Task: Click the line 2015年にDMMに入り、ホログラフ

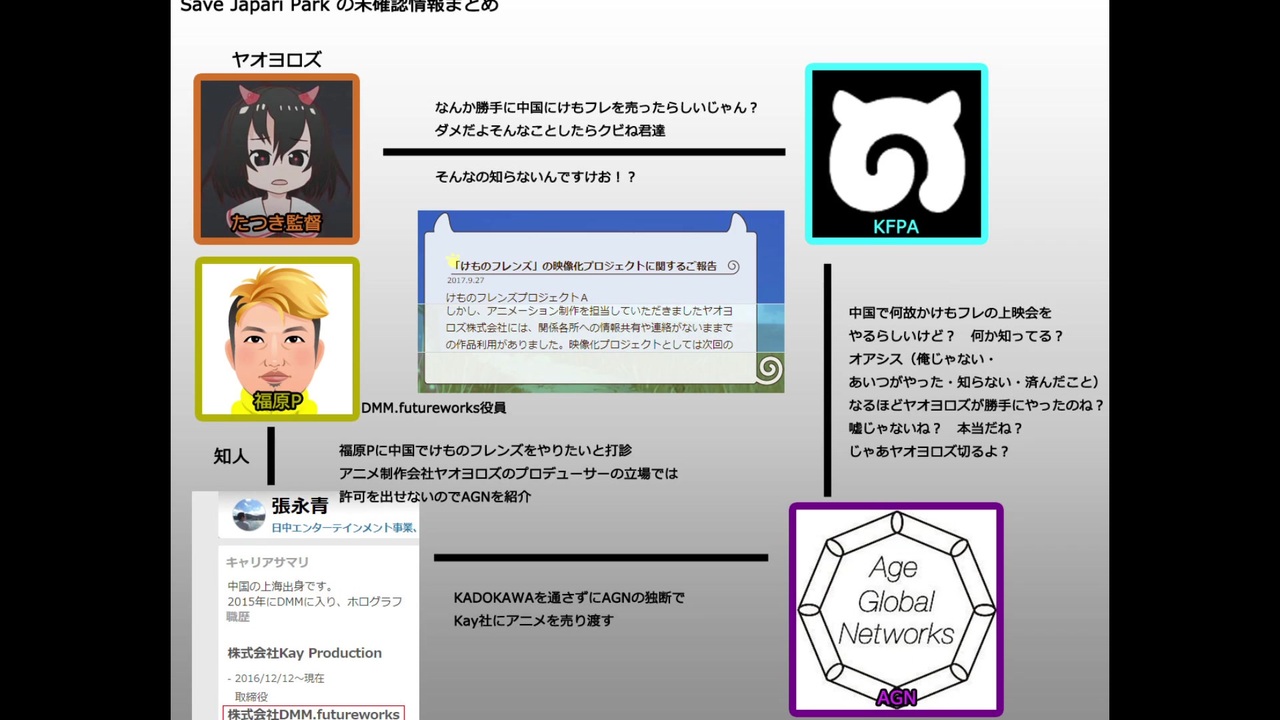Action: coord(315,602)
